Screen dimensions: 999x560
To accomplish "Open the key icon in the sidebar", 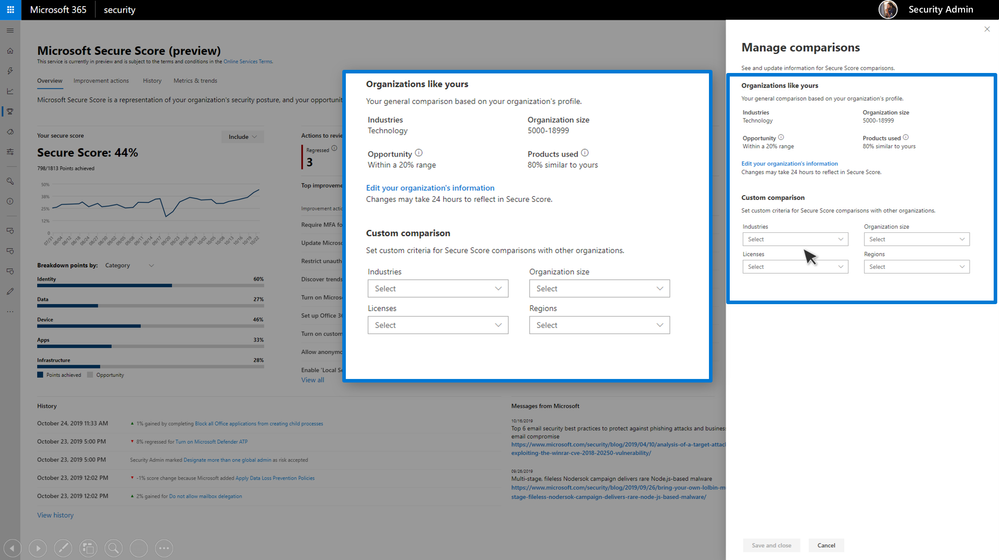I will (10, 181).
